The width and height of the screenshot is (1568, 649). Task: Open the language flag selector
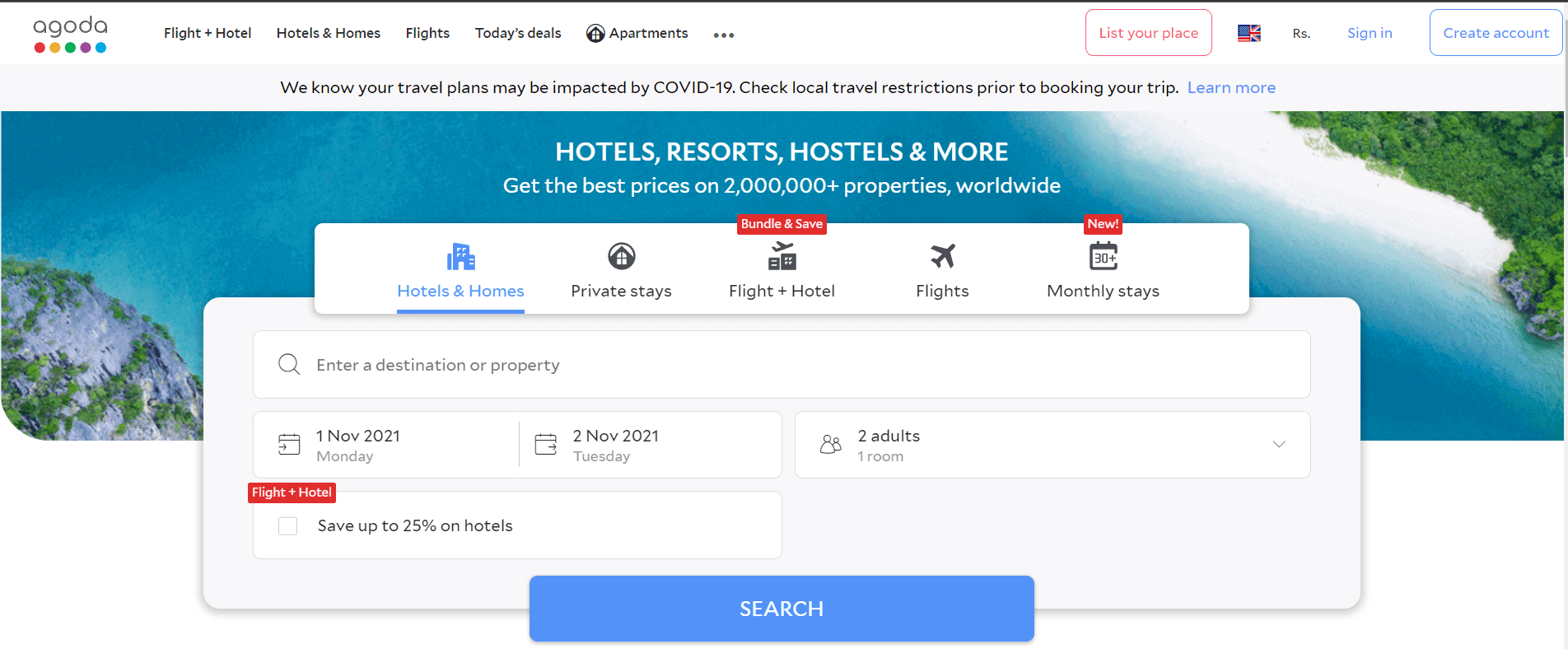(1248, 33)
